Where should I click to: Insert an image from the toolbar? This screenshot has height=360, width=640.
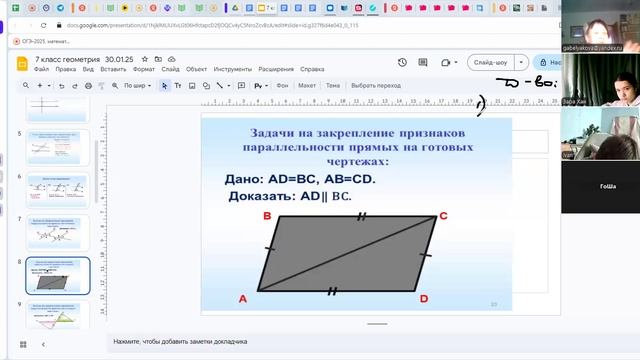pyautogui.click(x=192, y=86)
